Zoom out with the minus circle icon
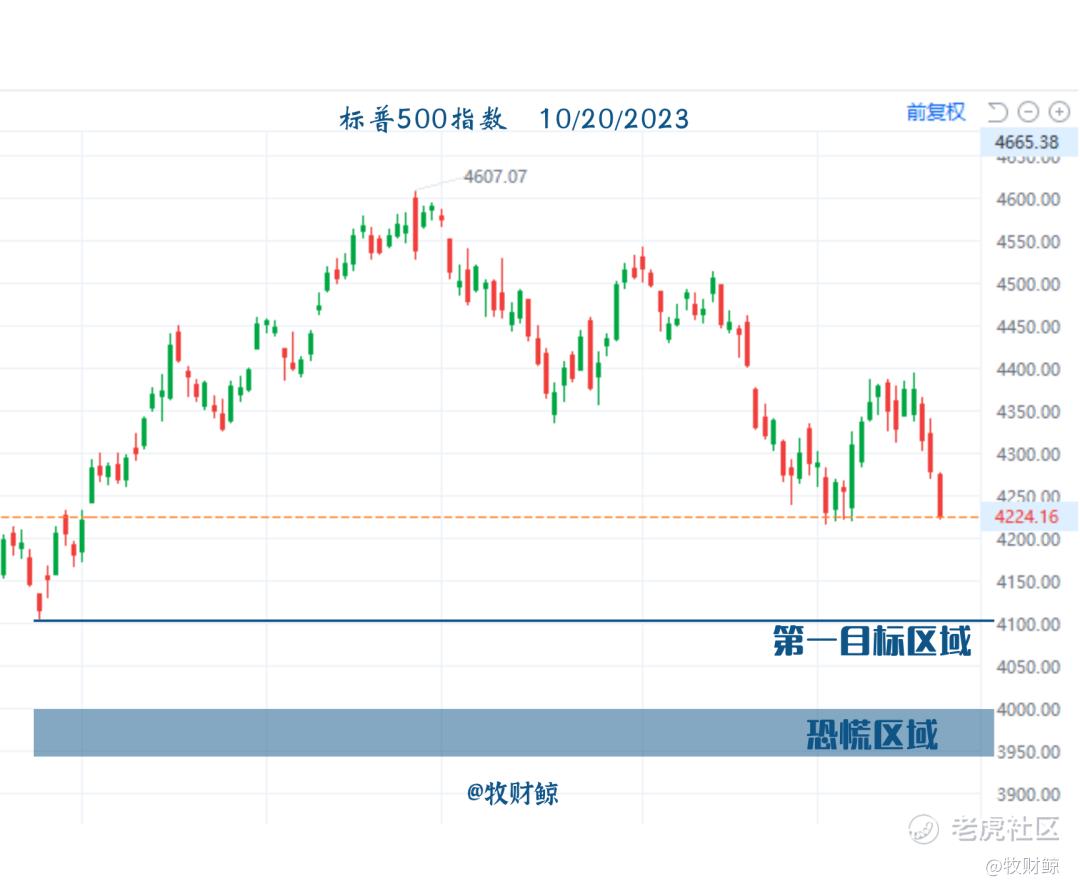The image size is (1080, 891). [x=1028, y=112]
